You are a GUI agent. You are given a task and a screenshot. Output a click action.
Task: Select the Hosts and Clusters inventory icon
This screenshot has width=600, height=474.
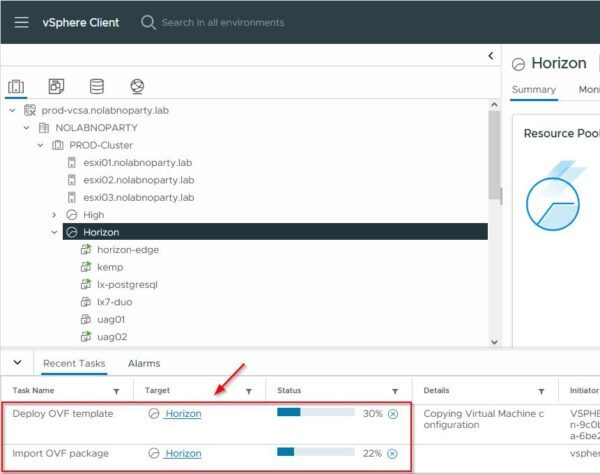pyautogui.click(x=16, y=86)
